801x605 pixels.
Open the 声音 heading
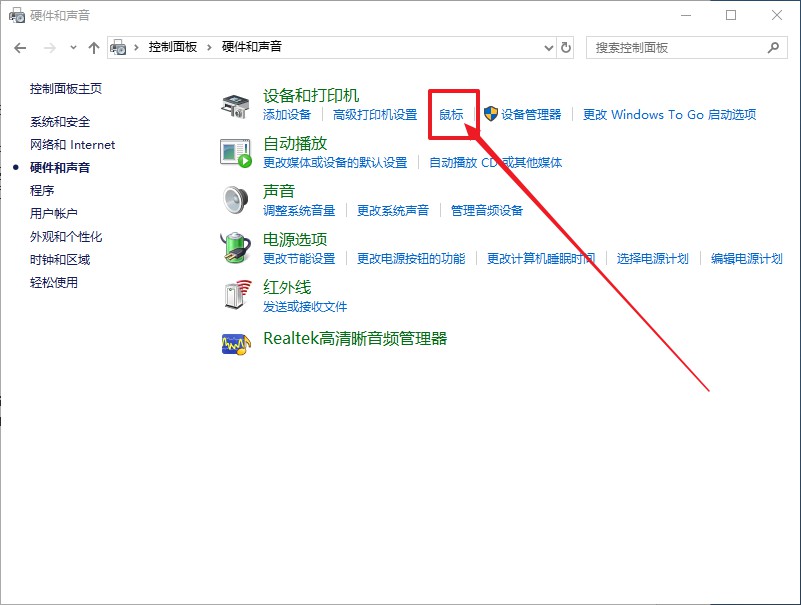[x=278, y=191]
